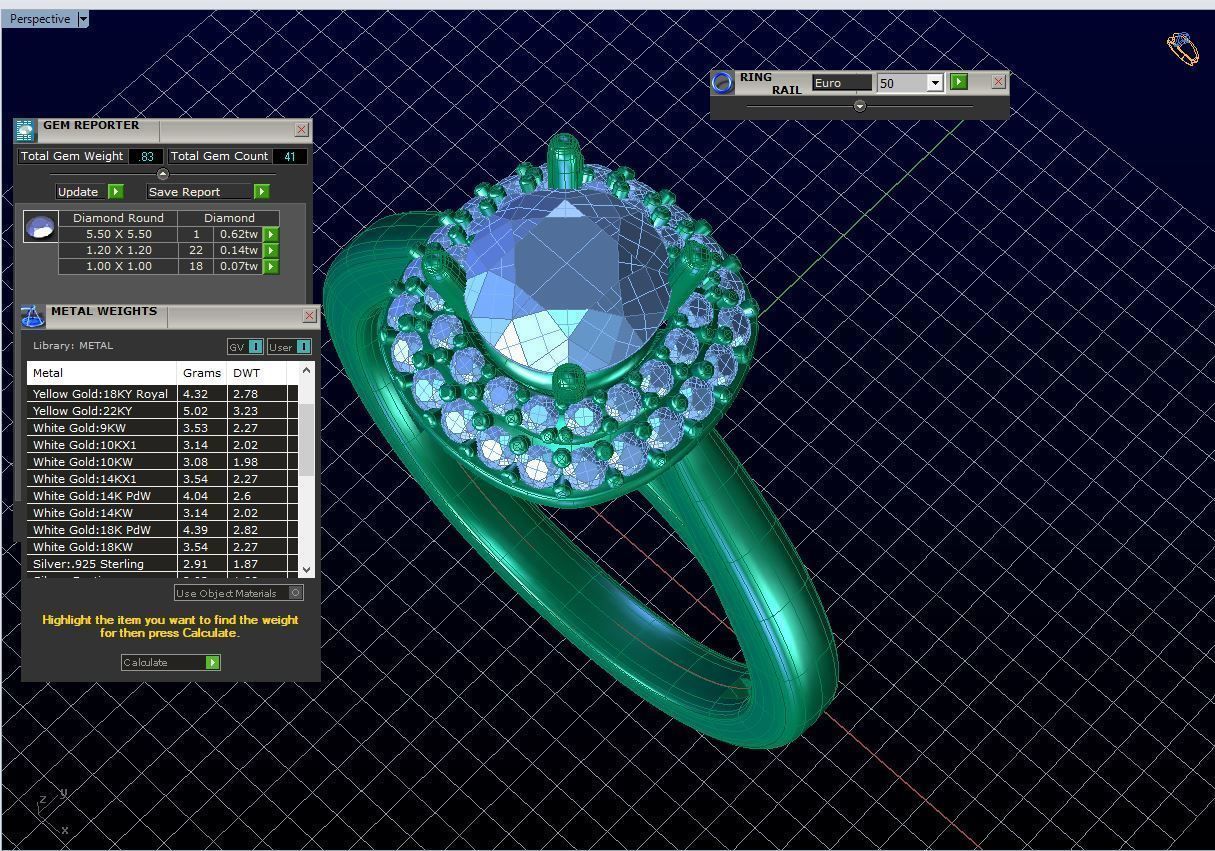Click the metal list scroll up arrow

pyautogui.click(x=306, y=370)
